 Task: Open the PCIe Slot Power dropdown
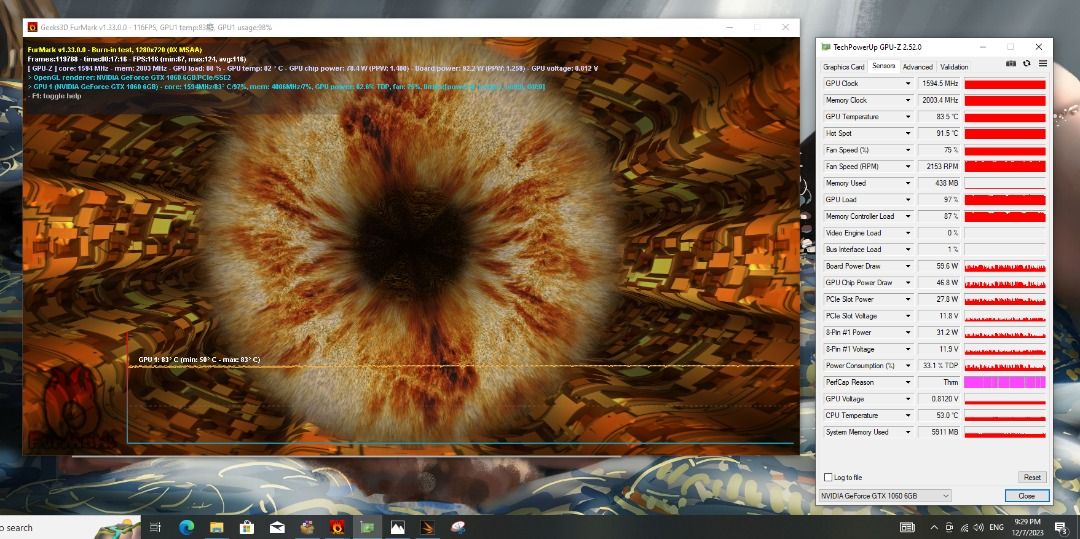tap(908, 299)
